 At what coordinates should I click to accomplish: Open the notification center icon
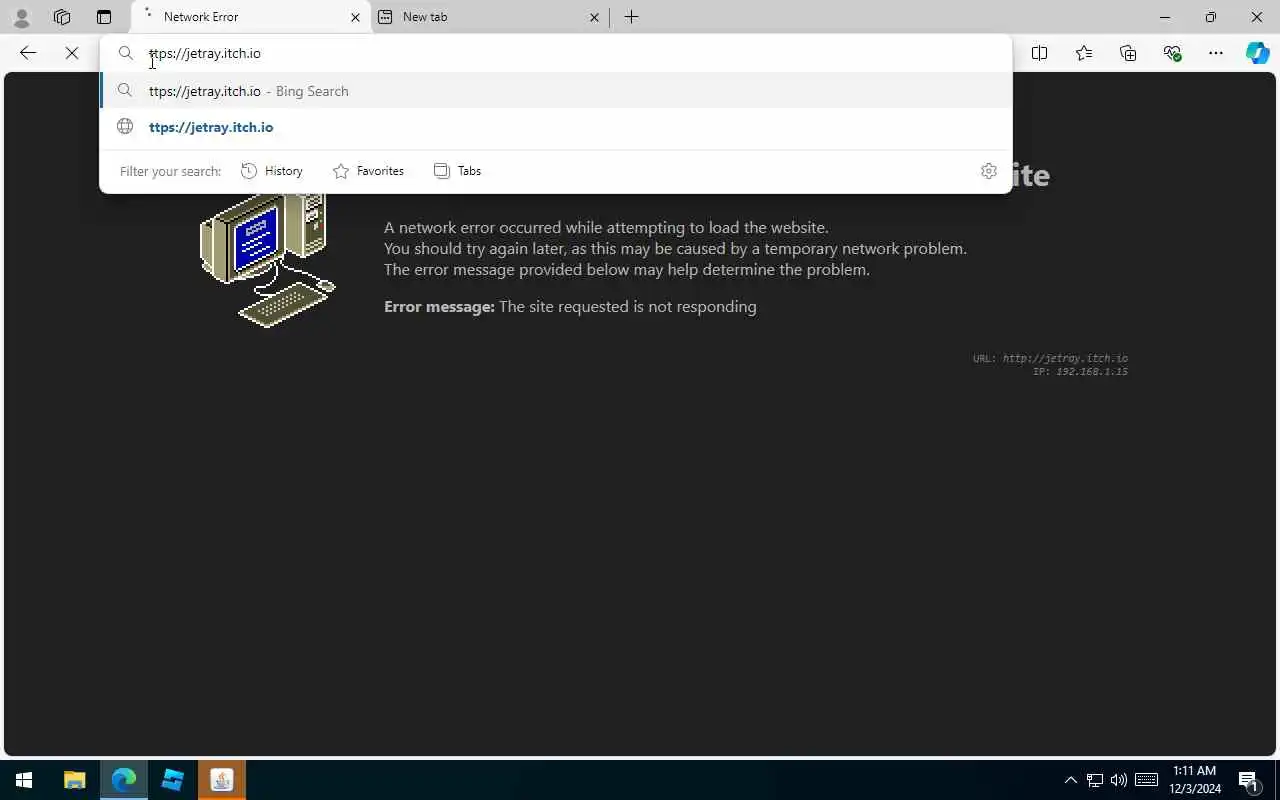tap(1248, 780)
